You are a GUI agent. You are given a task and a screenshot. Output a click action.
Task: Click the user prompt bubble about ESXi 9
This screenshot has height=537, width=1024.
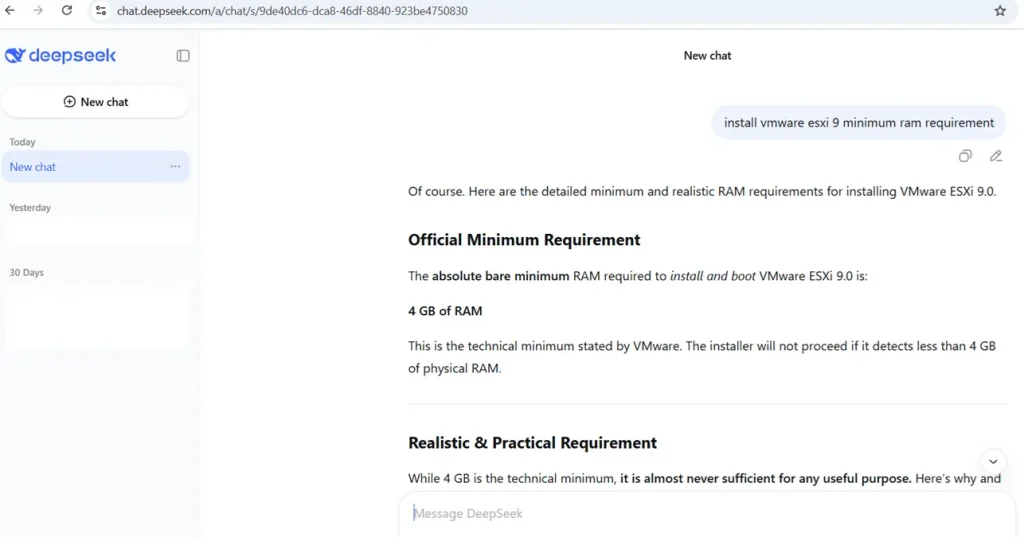click(858, 123)
